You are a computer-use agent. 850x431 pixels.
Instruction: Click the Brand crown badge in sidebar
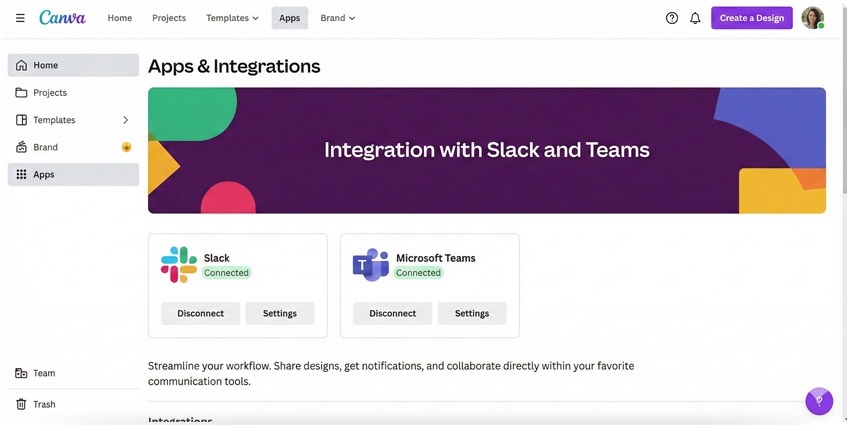point(126,147)
